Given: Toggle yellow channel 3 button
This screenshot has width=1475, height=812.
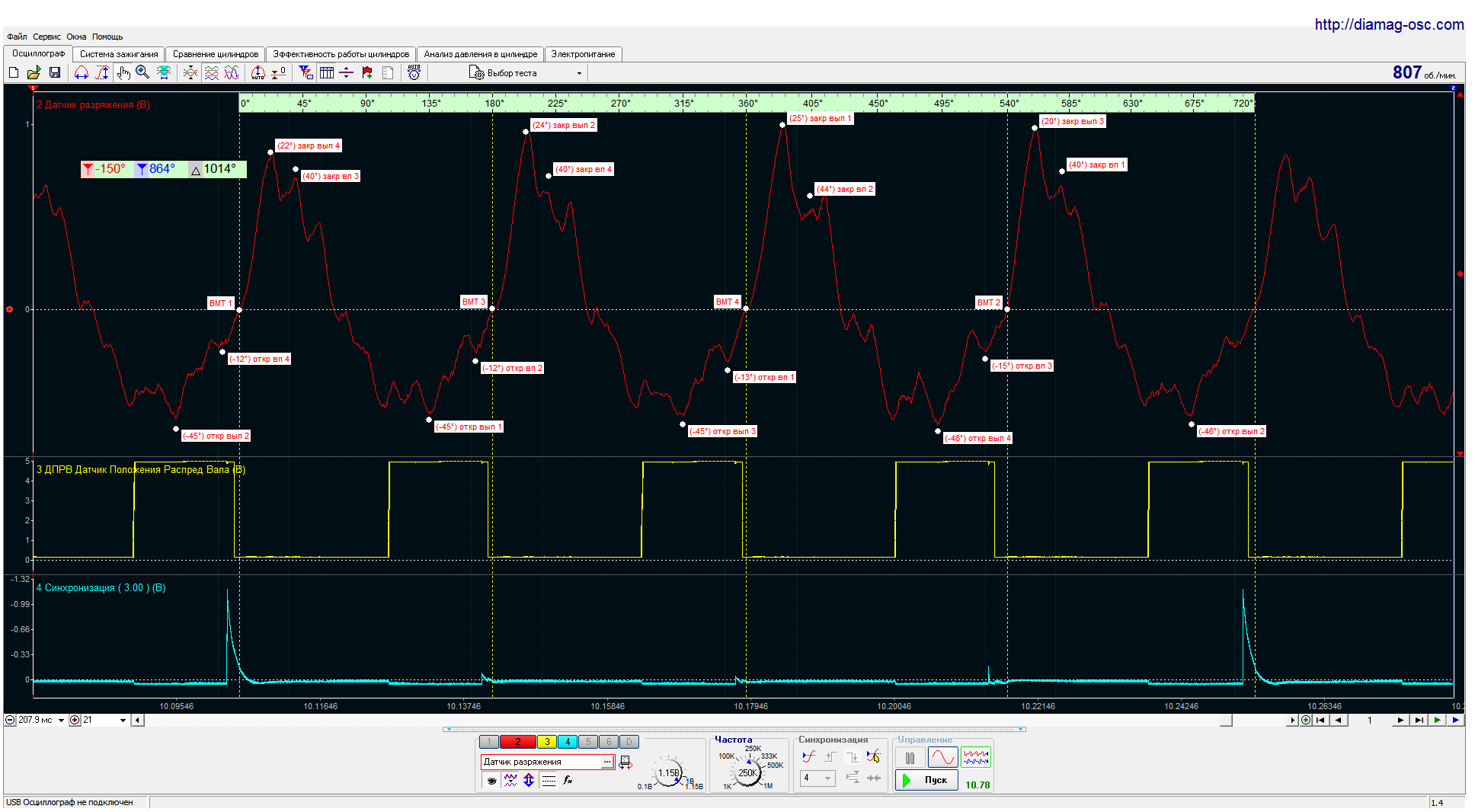Looking at the screenshot, I should tap(547, 742).
